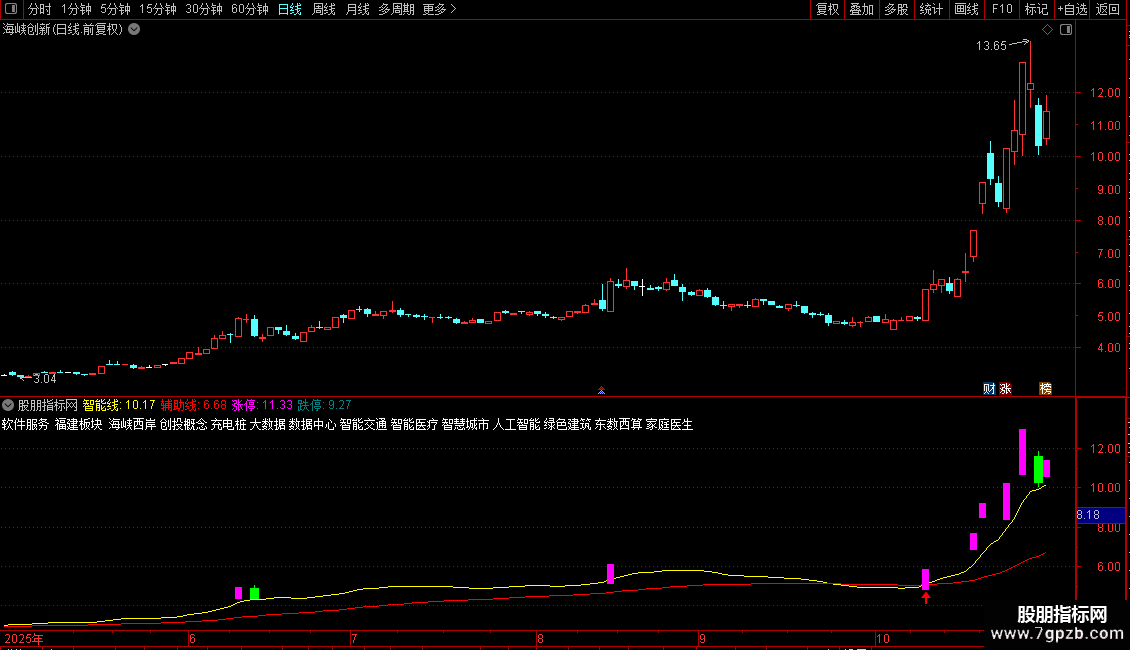Viewport: 1130px width, 650px height.
Task: Click the 12.00 price label on main chart axis
Action: pyautogui.click(x=1105, y=93)
